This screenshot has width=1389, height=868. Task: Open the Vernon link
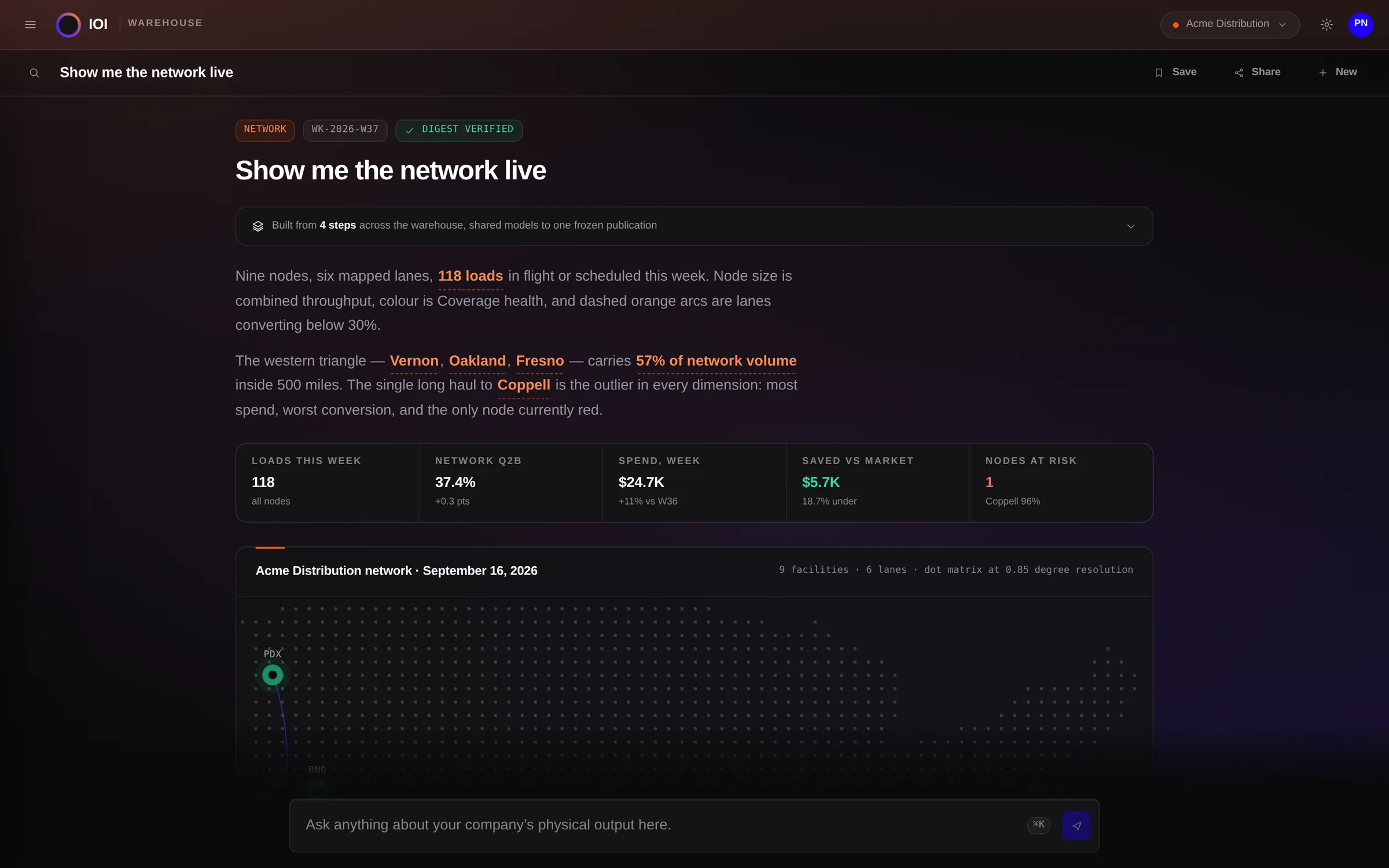click(x=414, y=361)
